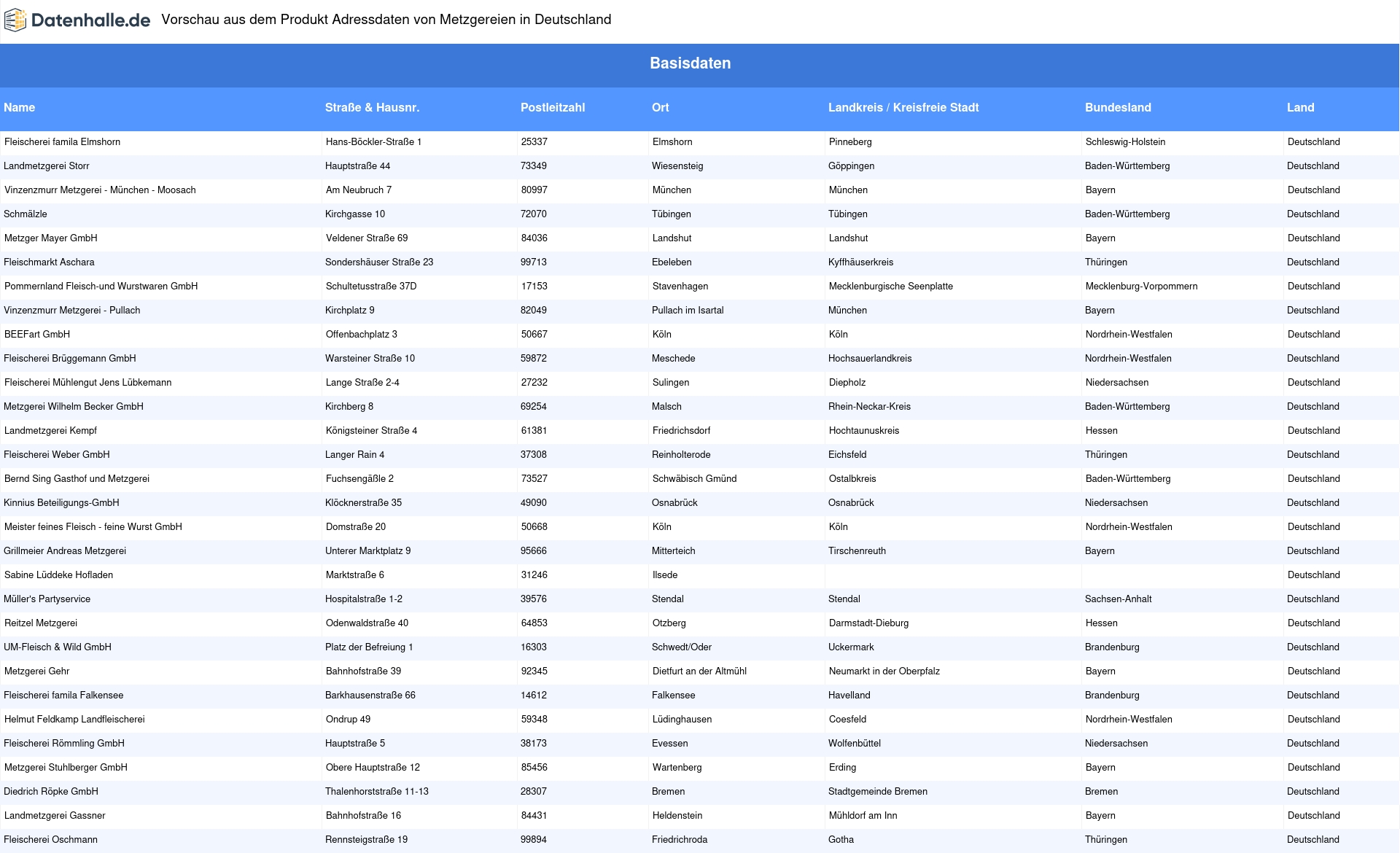Select Fleischerei Römmling GmbH
Screen dimensions: 1400x853
coord(64,744)
